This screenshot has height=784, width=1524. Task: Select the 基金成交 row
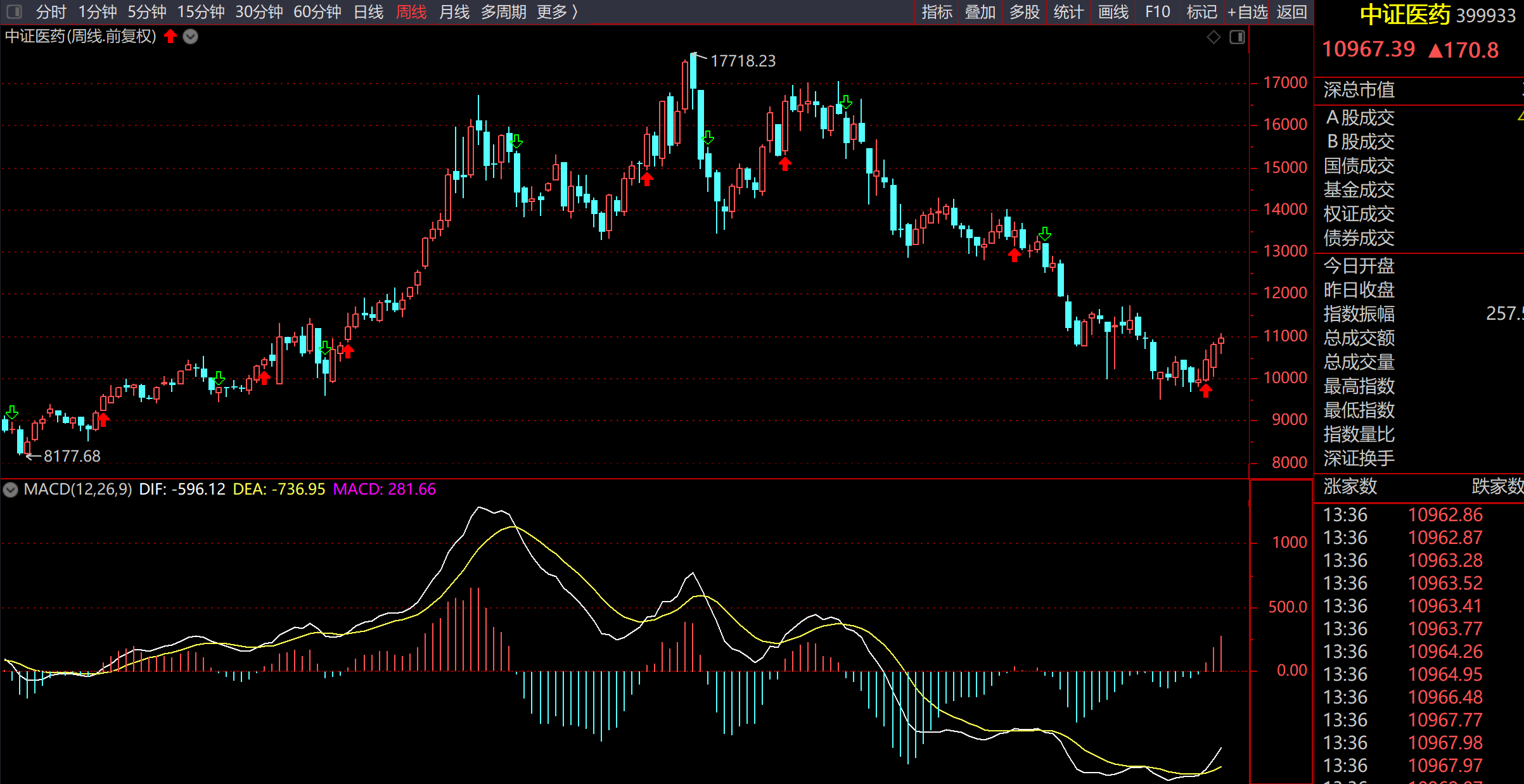click(1419, 190)
